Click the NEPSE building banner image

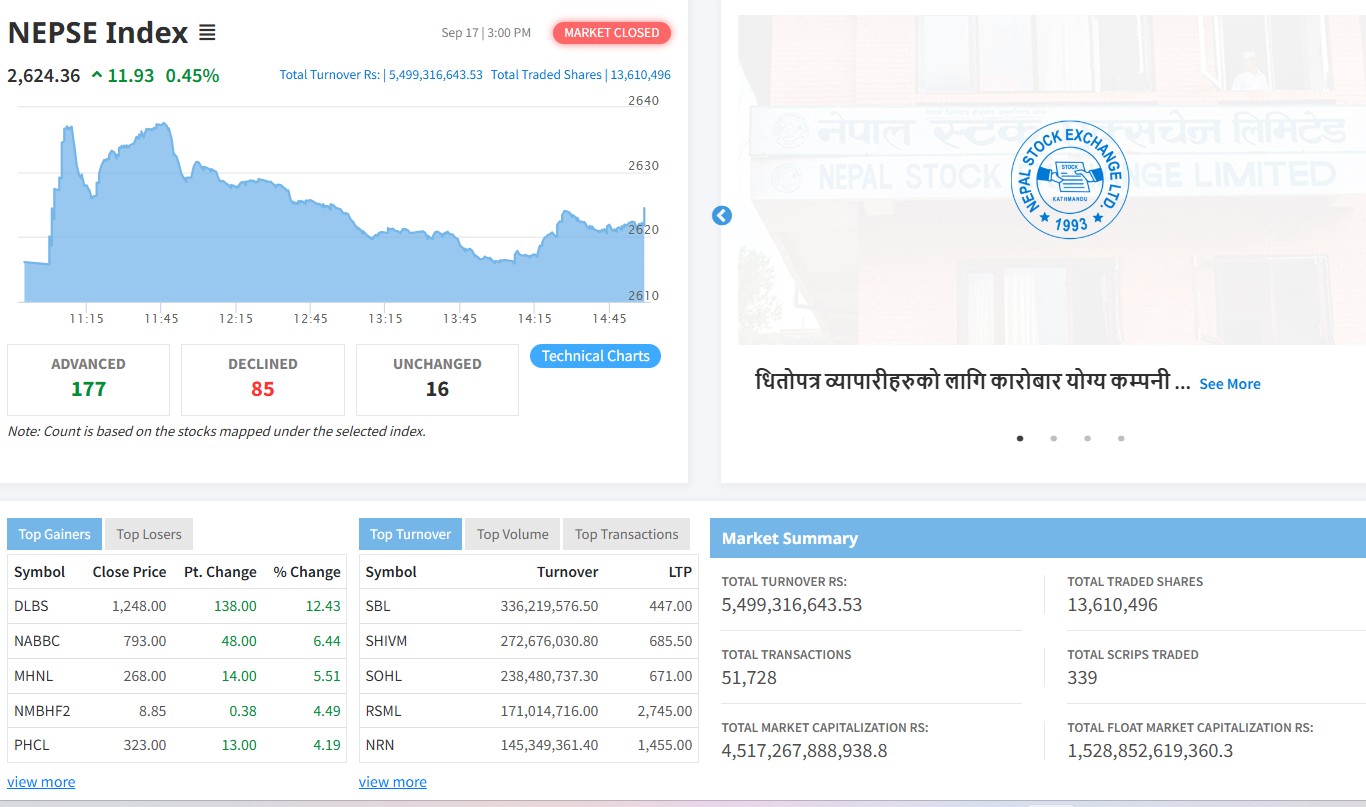click(x=1052, y=180)
